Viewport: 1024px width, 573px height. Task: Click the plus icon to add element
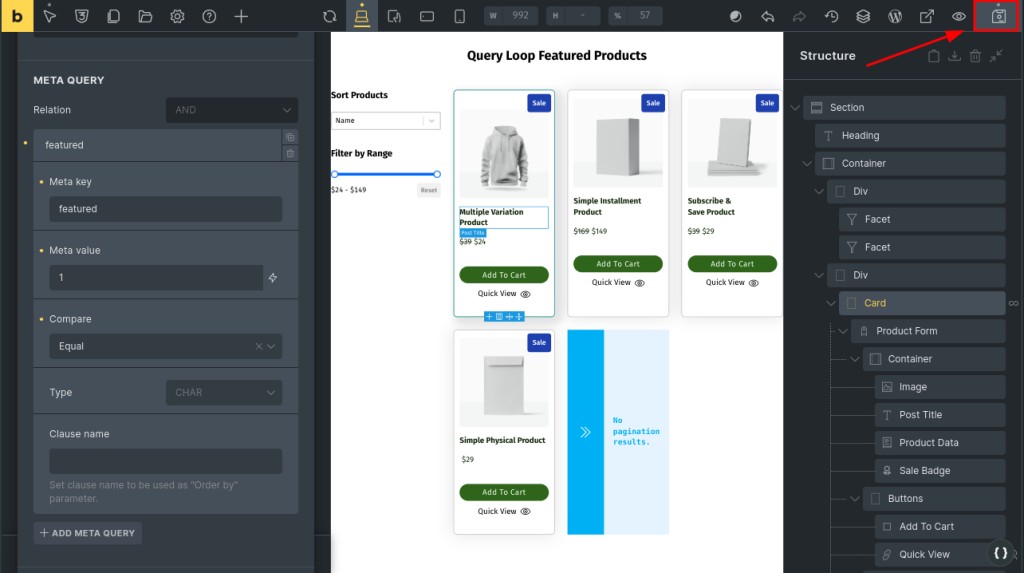click(241, 16)
